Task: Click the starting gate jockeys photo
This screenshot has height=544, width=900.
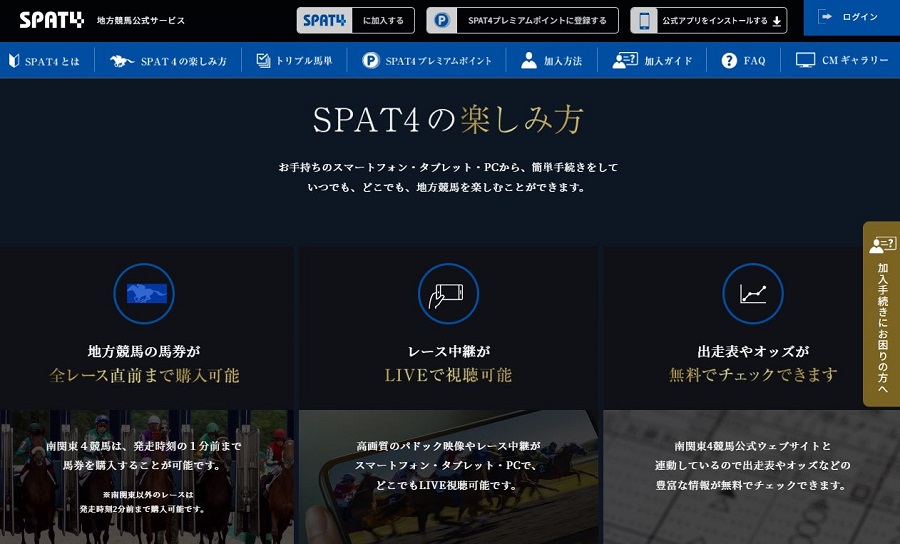Action: click(146, 477)
